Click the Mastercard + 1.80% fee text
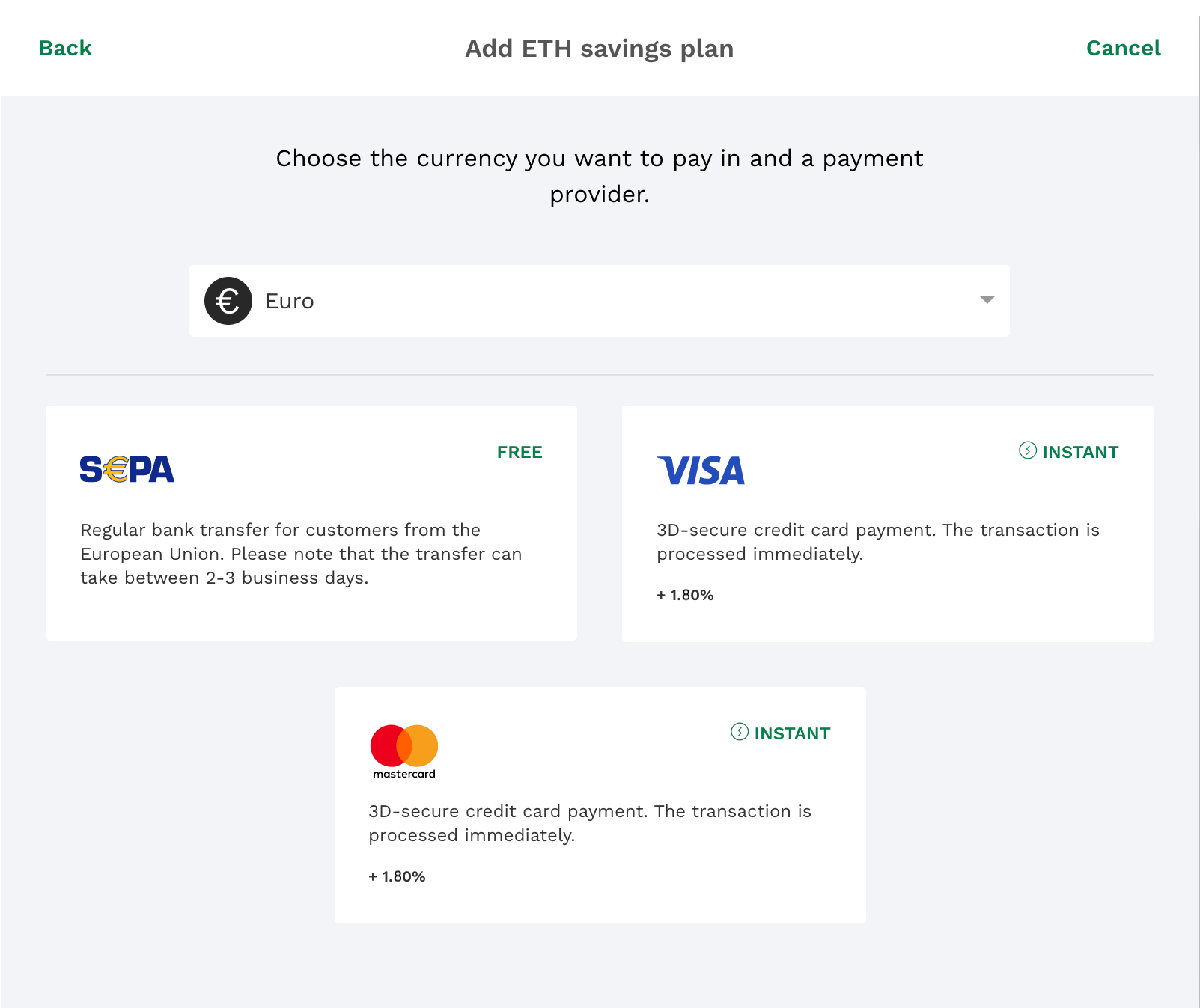 point(397,877)
